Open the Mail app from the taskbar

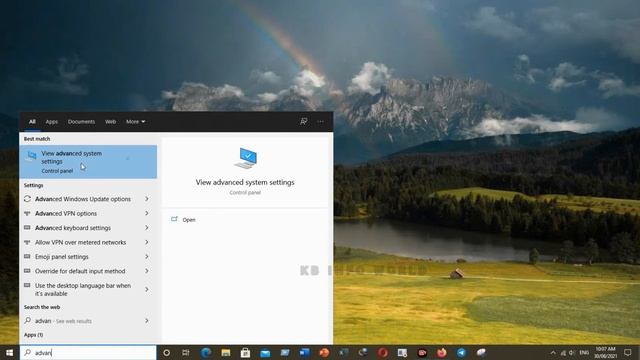coord(265,353)
